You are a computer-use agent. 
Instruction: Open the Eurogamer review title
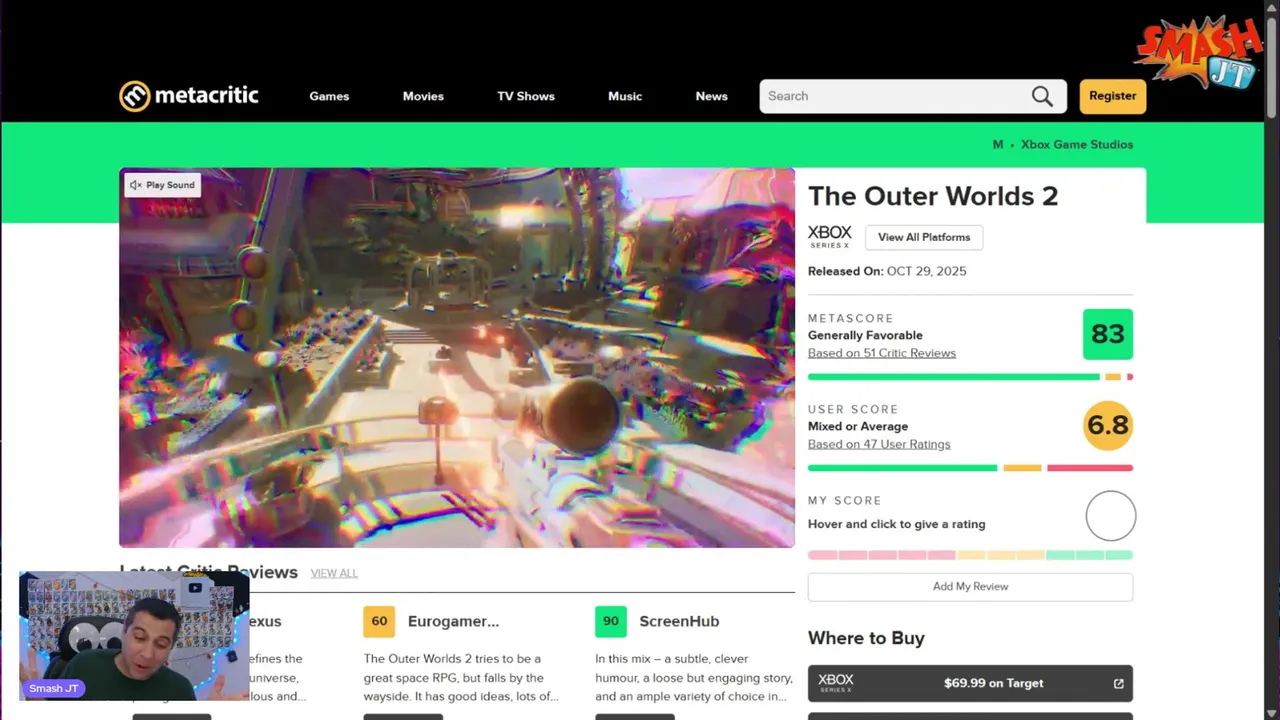tap(453, 621)
